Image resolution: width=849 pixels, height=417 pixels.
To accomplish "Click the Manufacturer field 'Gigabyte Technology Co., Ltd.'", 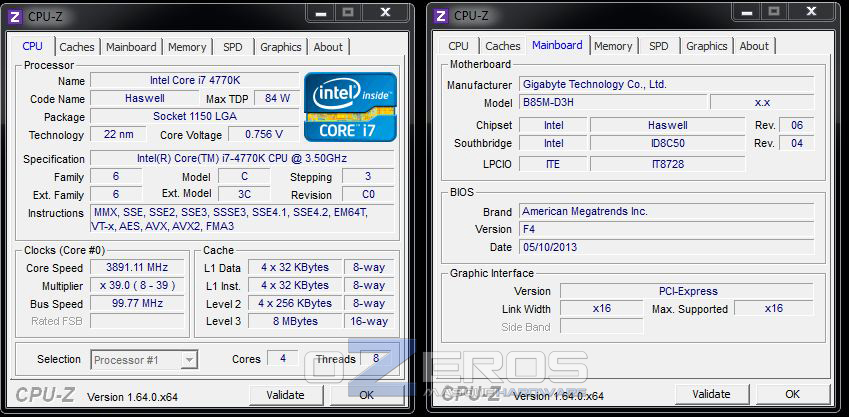I will 667,84.
